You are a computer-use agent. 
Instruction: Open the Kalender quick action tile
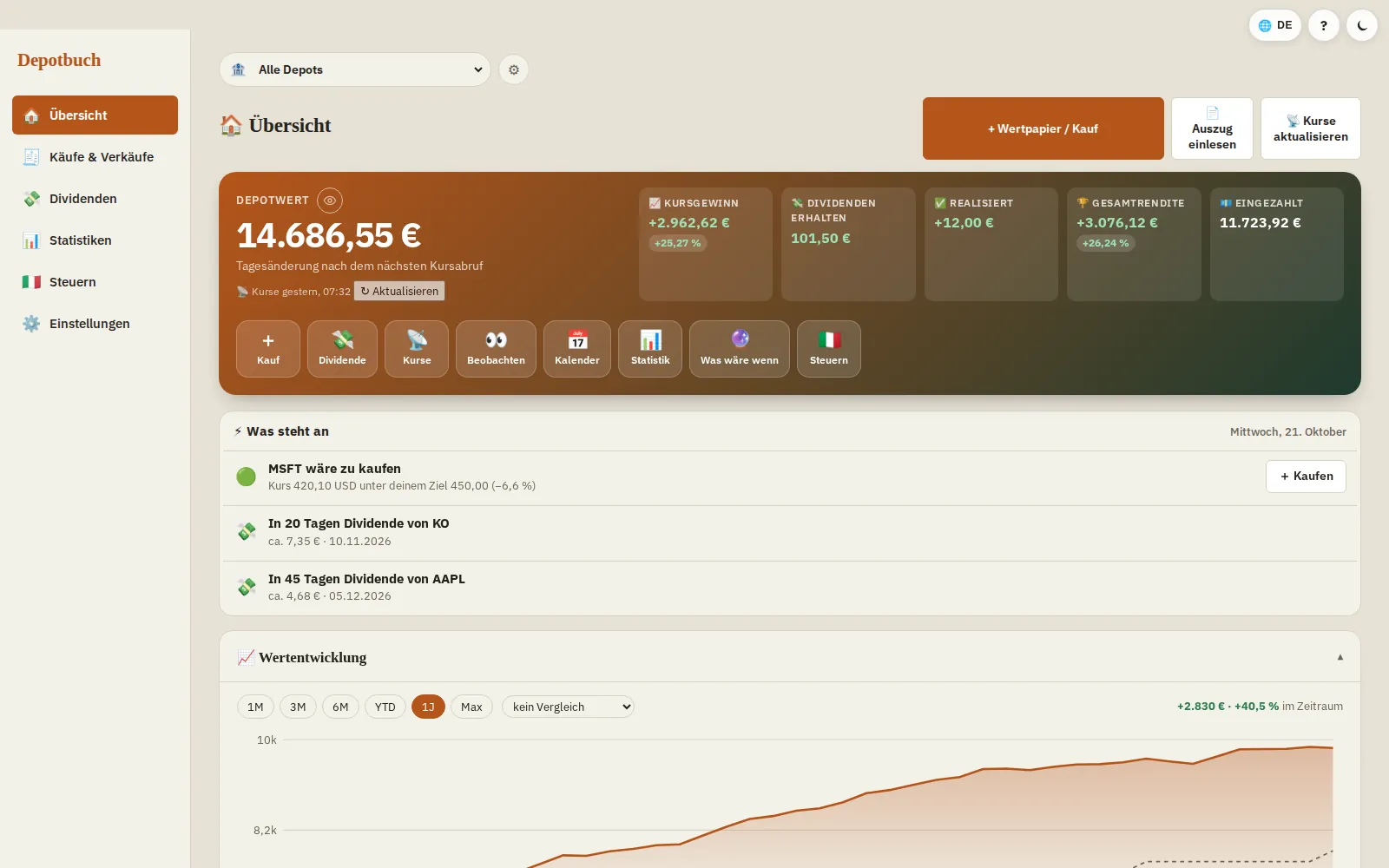coord(577,349)
